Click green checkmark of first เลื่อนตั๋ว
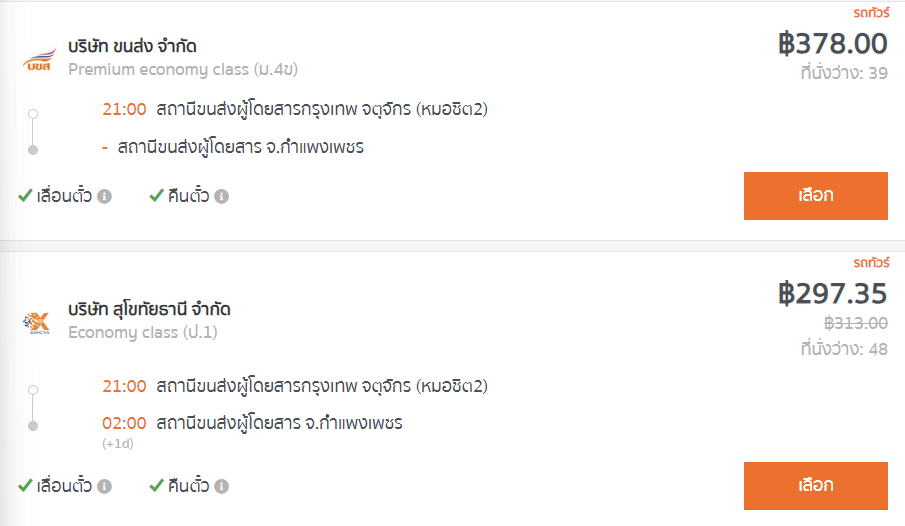905x526 pixels. coord(25,196)
